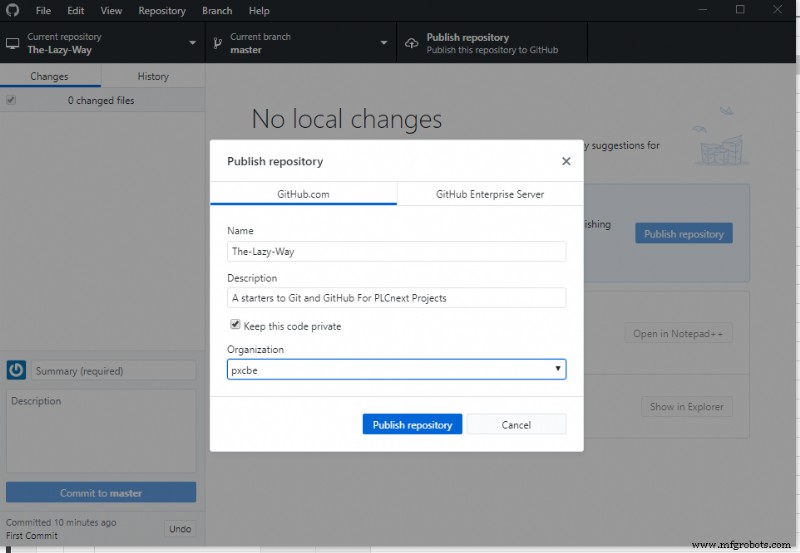Click the repository Name input field
800x553 pixels.
pos(396,252)
